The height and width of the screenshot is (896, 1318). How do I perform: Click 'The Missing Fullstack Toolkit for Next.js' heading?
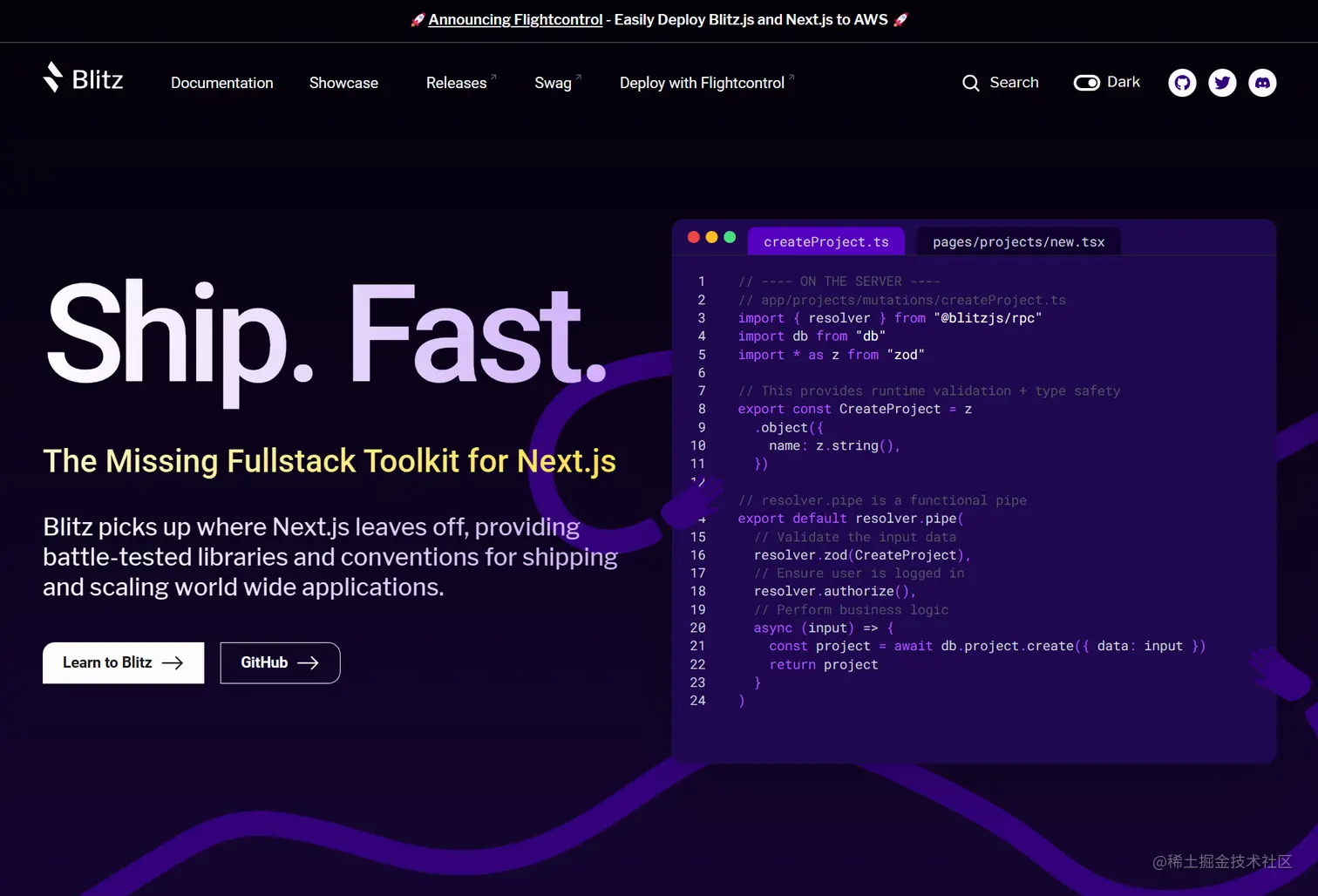tap(329, 461)
